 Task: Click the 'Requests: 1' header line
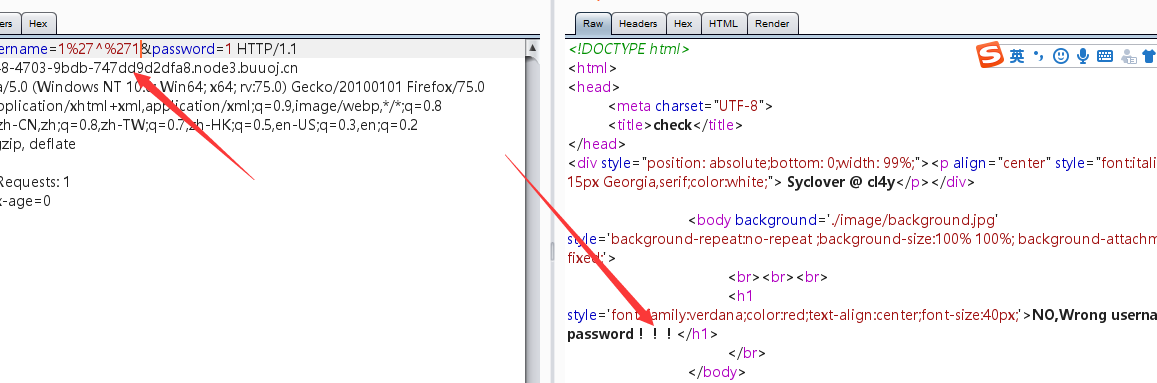point(35,182)
